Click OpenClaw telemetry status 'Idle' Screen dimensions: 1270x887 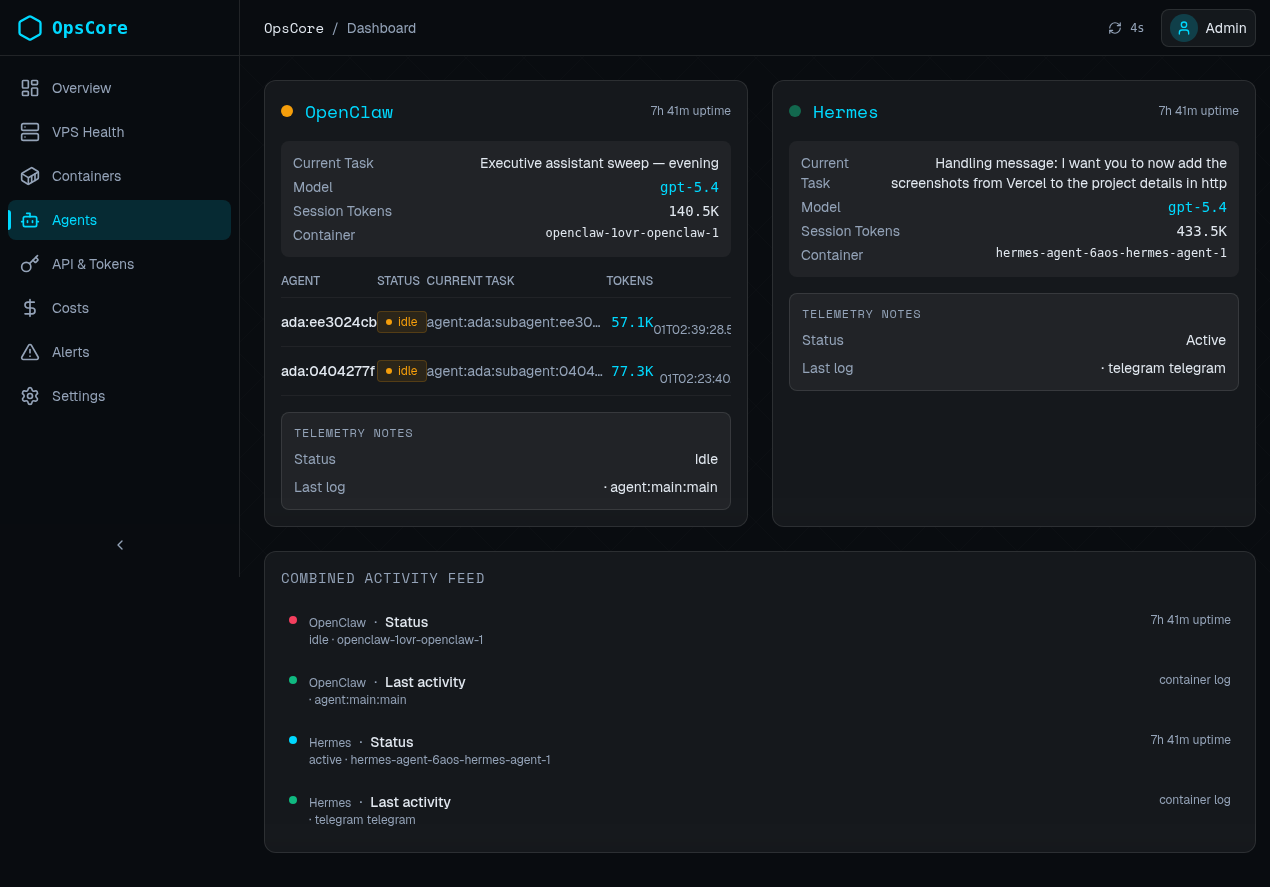tap(706, 459)
